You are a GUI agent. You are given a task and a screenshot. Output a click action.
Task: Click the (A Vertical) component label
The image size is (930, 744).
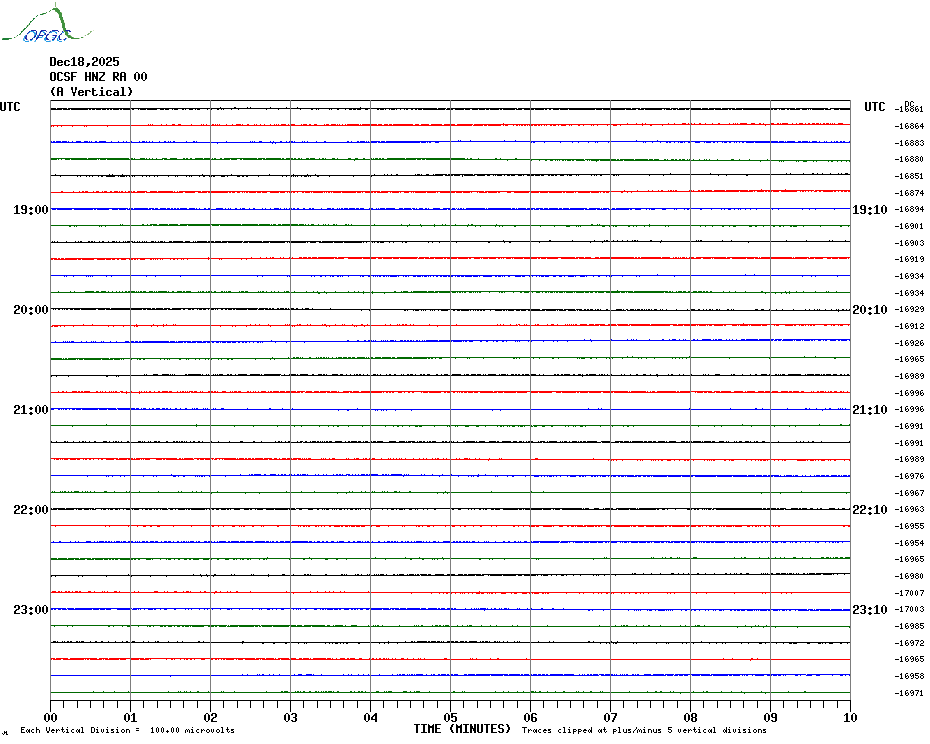point(91,92)
